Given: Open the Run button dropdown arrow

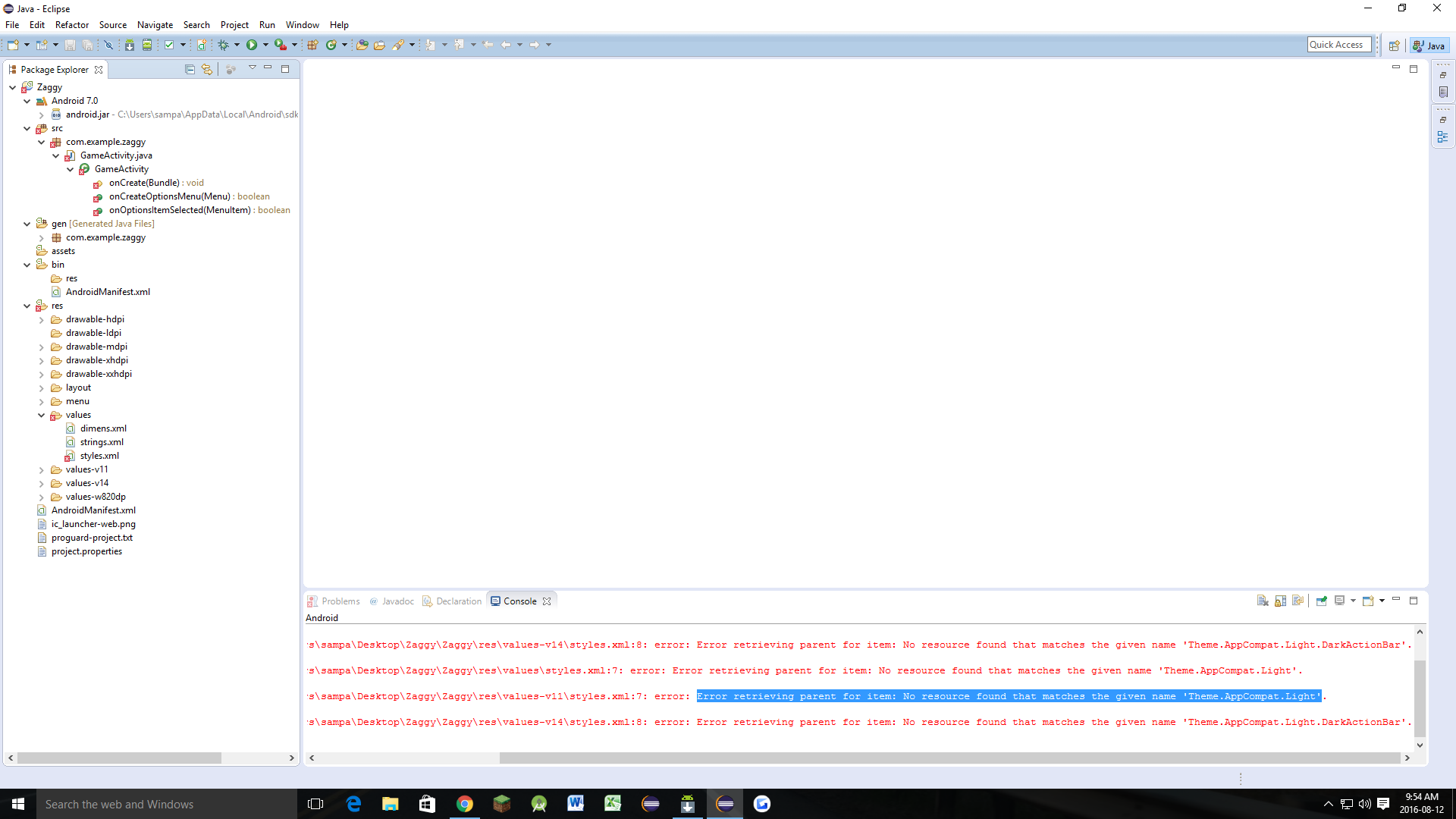Looking at the screenshot, I should pyautogui.click(x=265, y=45).
